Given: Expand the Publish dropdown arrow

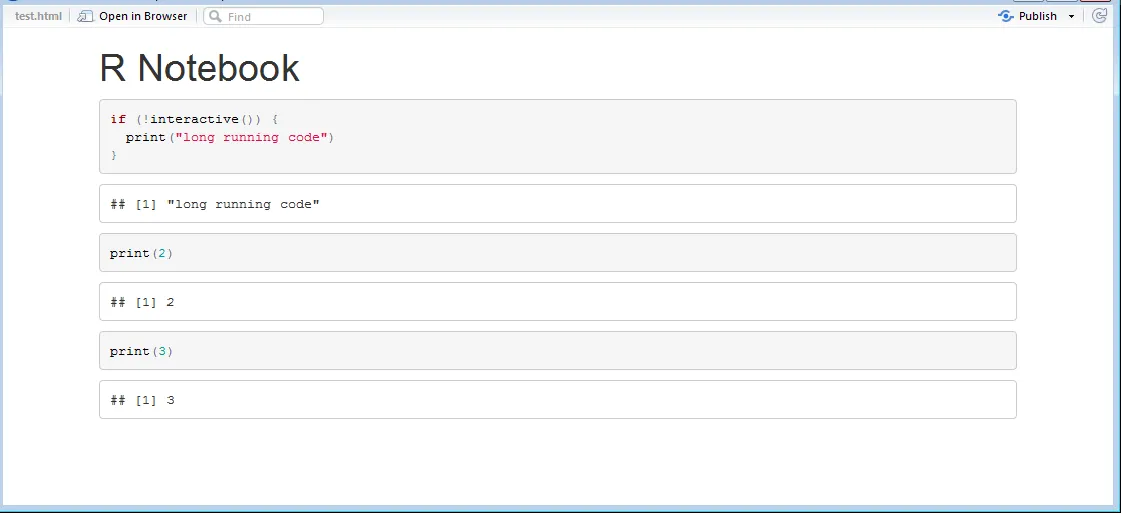Looking at the screenshot, I should pyautogui.click(x=1072, y=16).
